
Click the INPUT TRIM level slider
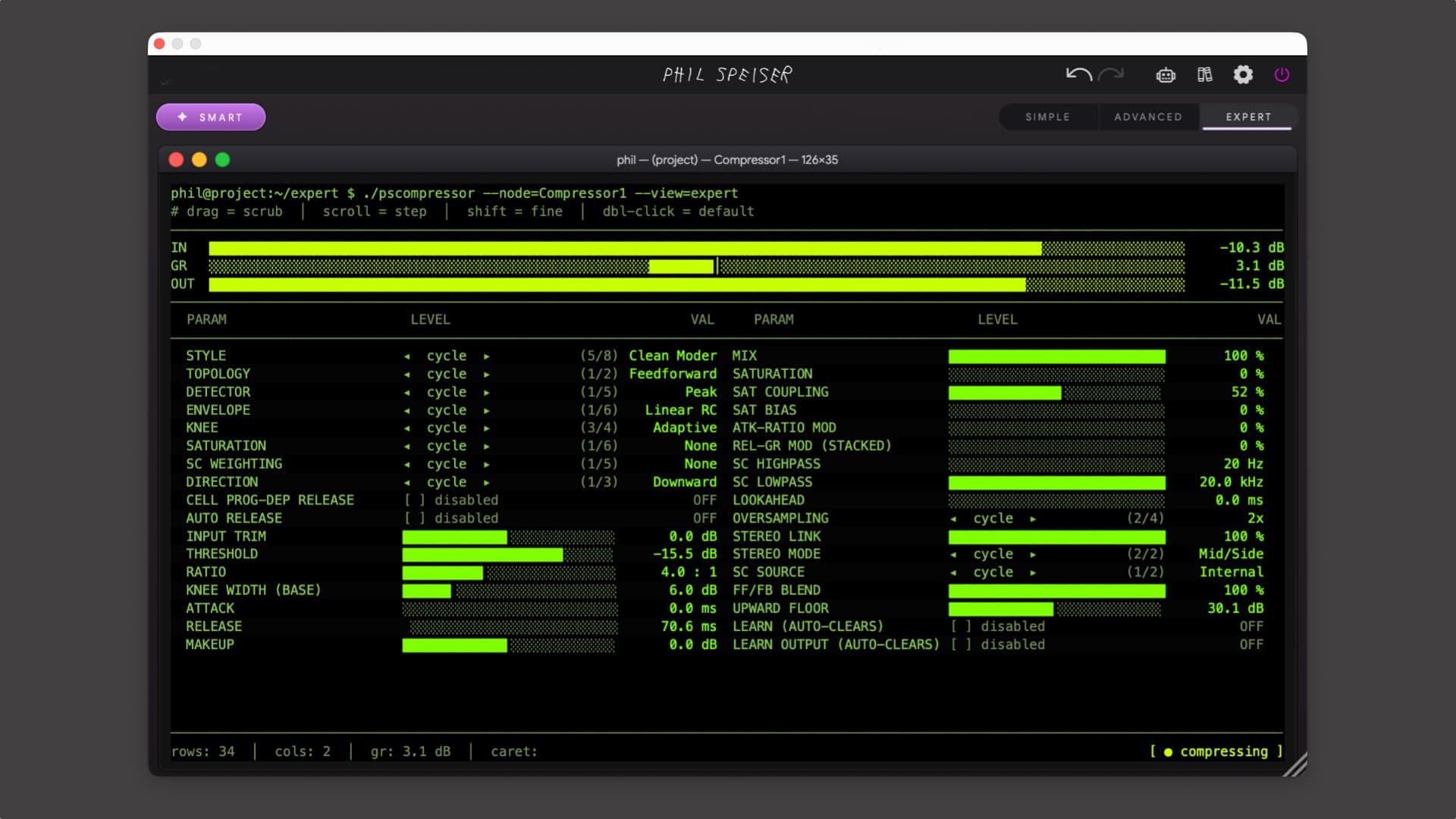pyautogui.click(x=509, y=537)
